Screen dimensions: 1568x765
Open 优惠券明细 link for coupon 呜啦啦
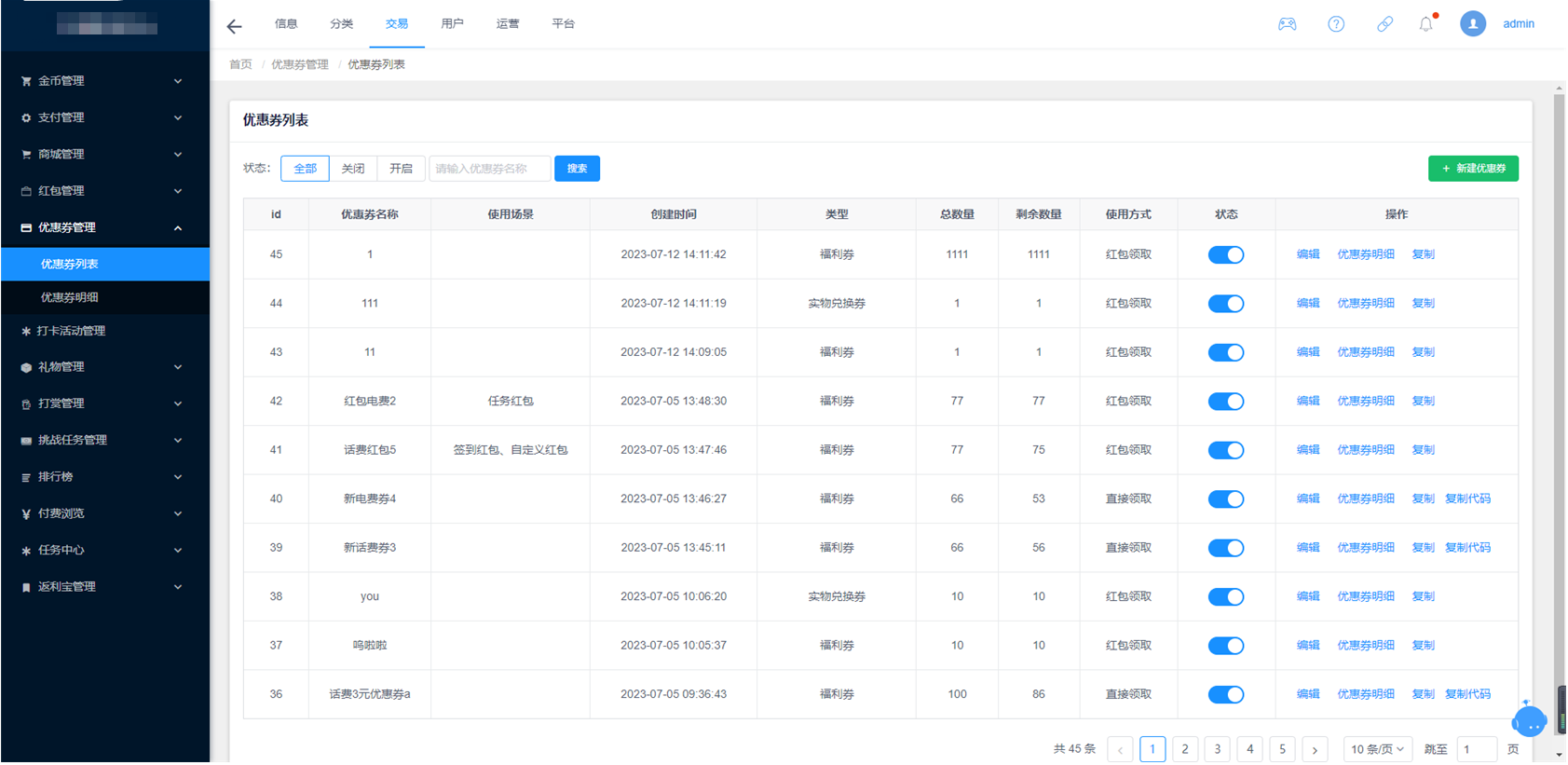1366,646
